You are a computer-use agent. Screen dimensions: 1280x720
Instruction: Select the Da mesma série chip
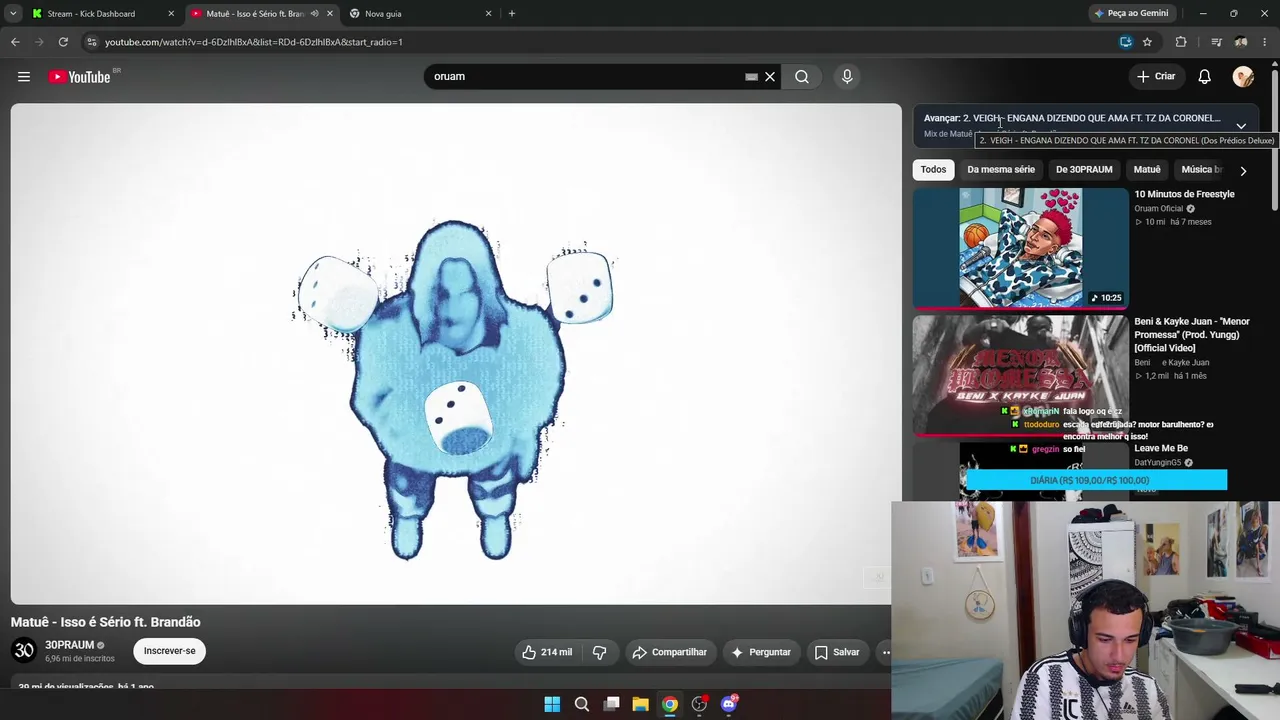[1001, 170]
